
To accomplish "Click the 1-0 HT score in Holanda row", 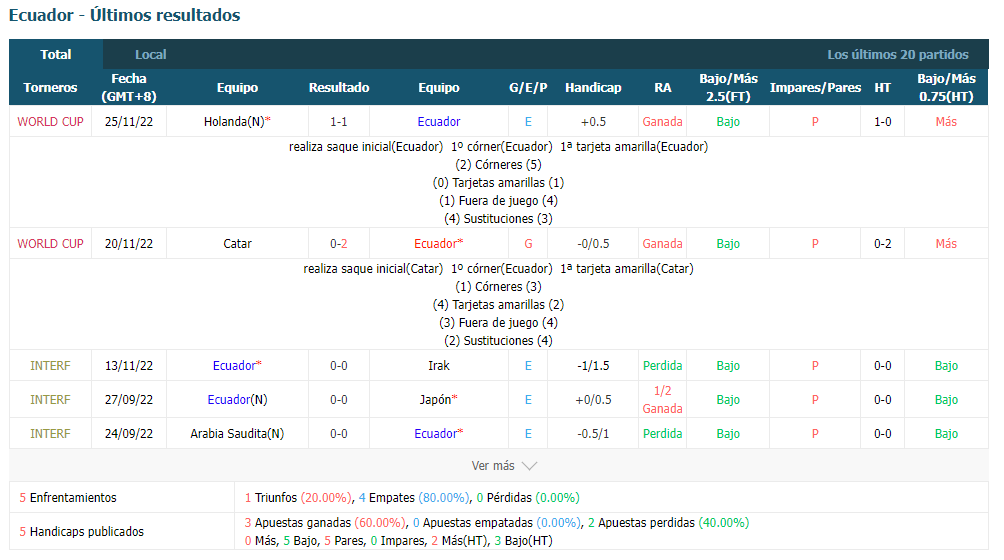I will (x=882, y=122).
